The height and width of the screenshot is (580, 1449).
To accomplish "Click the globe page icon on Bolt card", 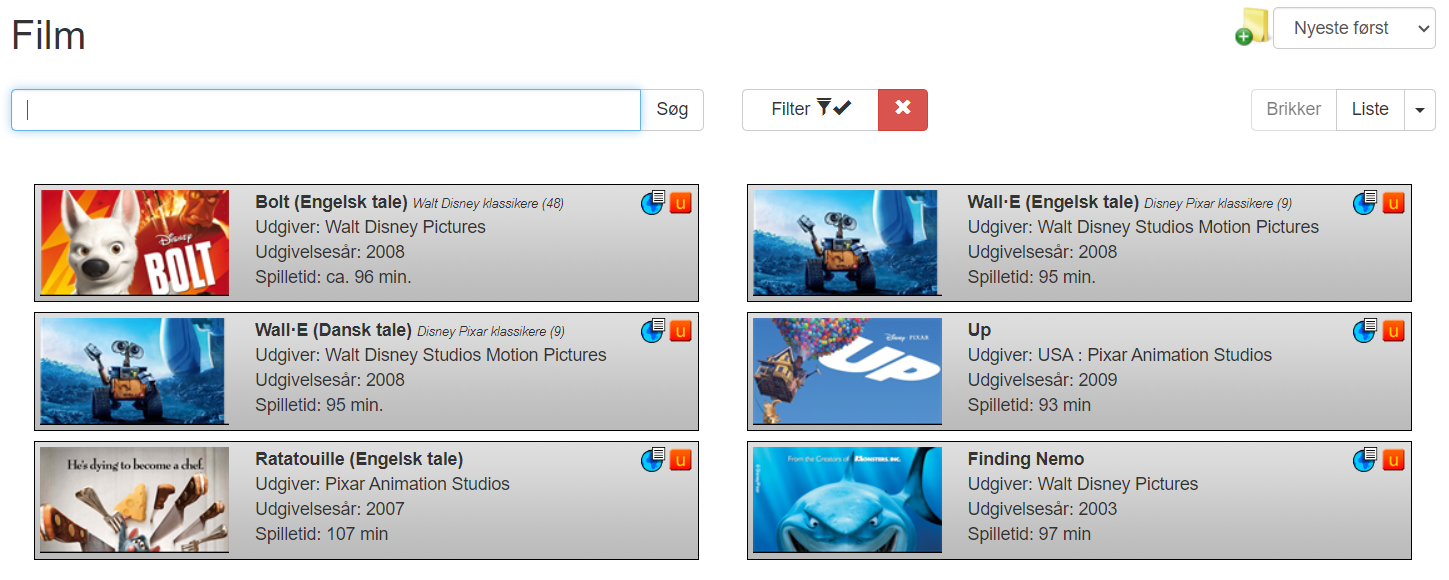I will tap(653, 203).
